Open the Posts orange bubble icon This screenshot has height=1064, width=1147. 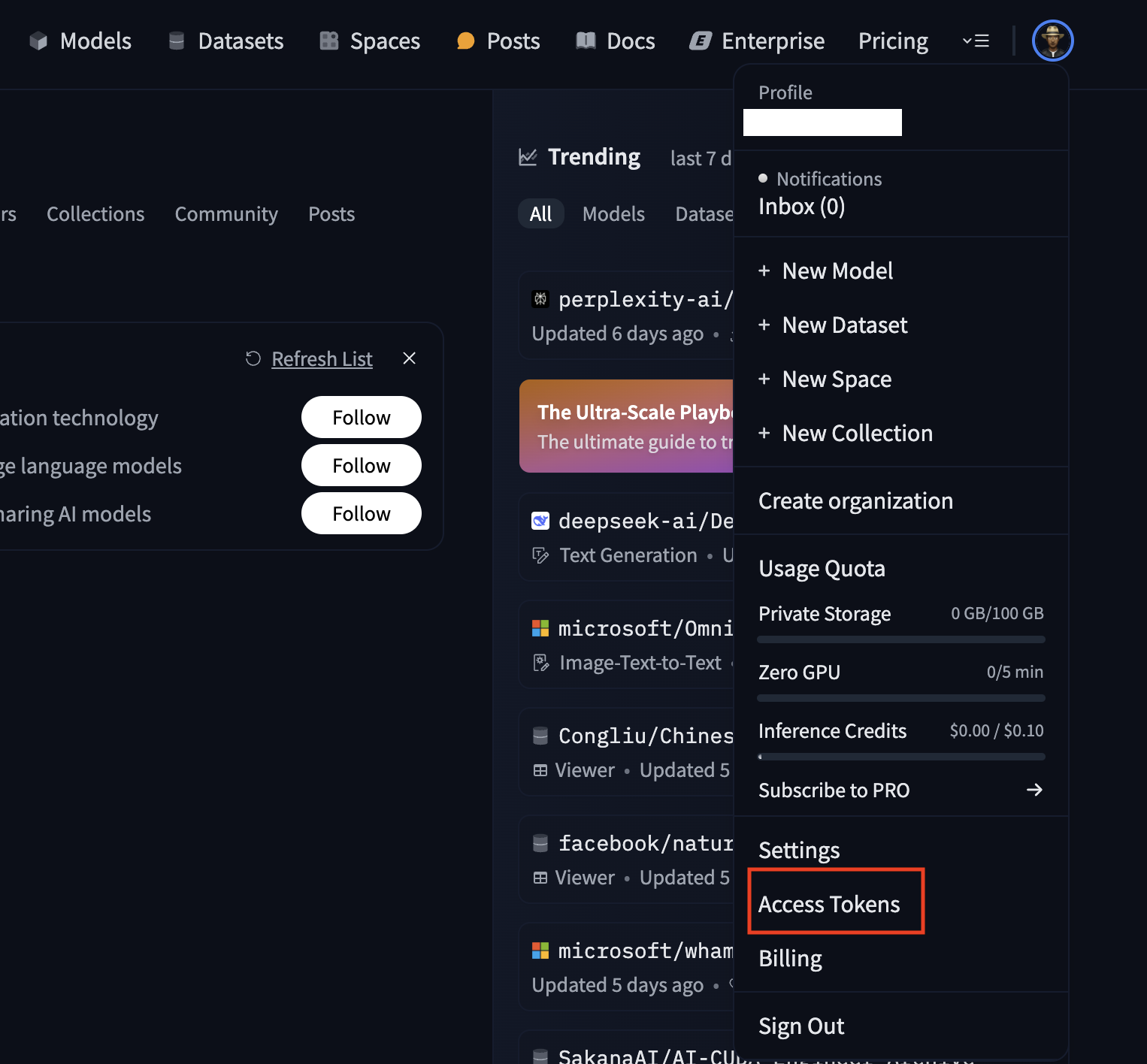pos(466,41)
